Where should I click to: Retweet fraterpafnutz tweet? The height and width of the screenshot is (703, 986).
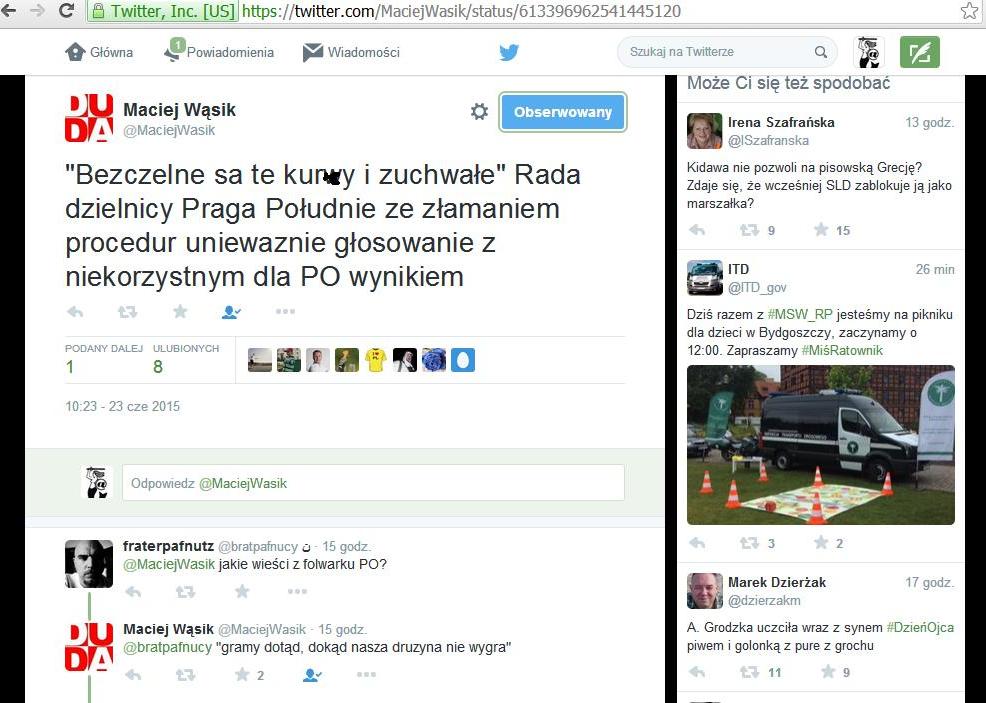click(185, 591)
